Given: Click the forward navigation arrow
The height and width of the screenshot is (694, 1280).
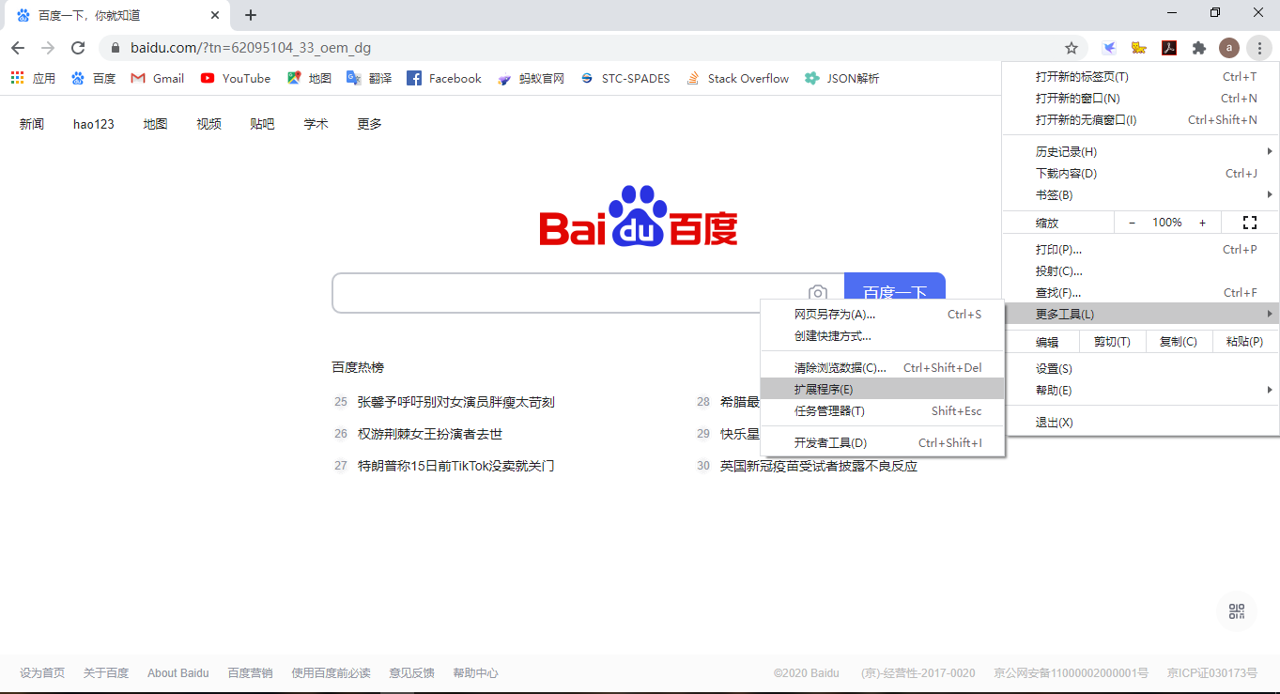Looking at the screenshot, I should pyautogui.click(x=48, y=48).
